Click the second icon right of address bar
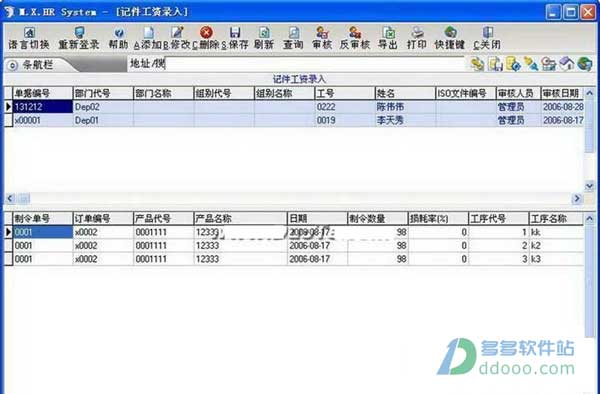The image size is (600, 394). [x=495, y=64]
